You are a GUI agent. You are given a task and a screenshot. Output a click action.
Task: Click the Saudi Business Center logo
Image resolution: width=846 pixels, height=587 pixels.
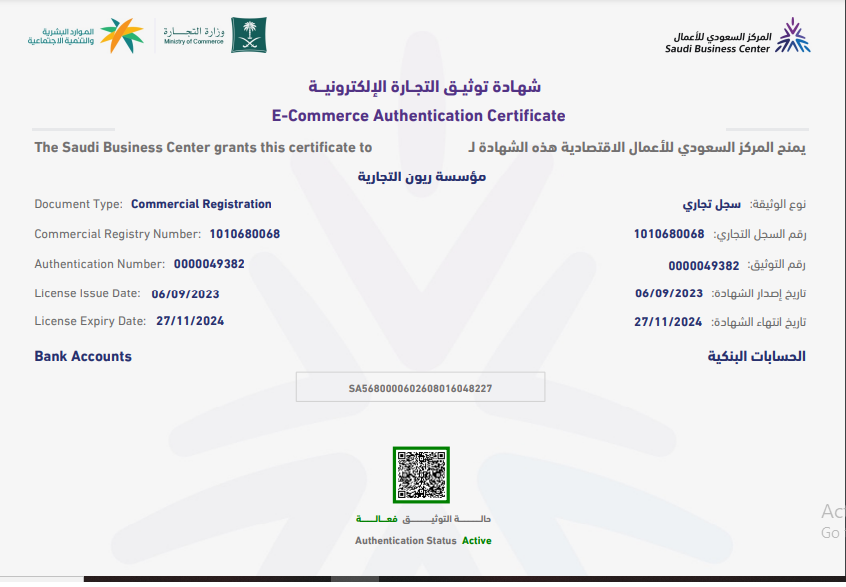[738, 36]
